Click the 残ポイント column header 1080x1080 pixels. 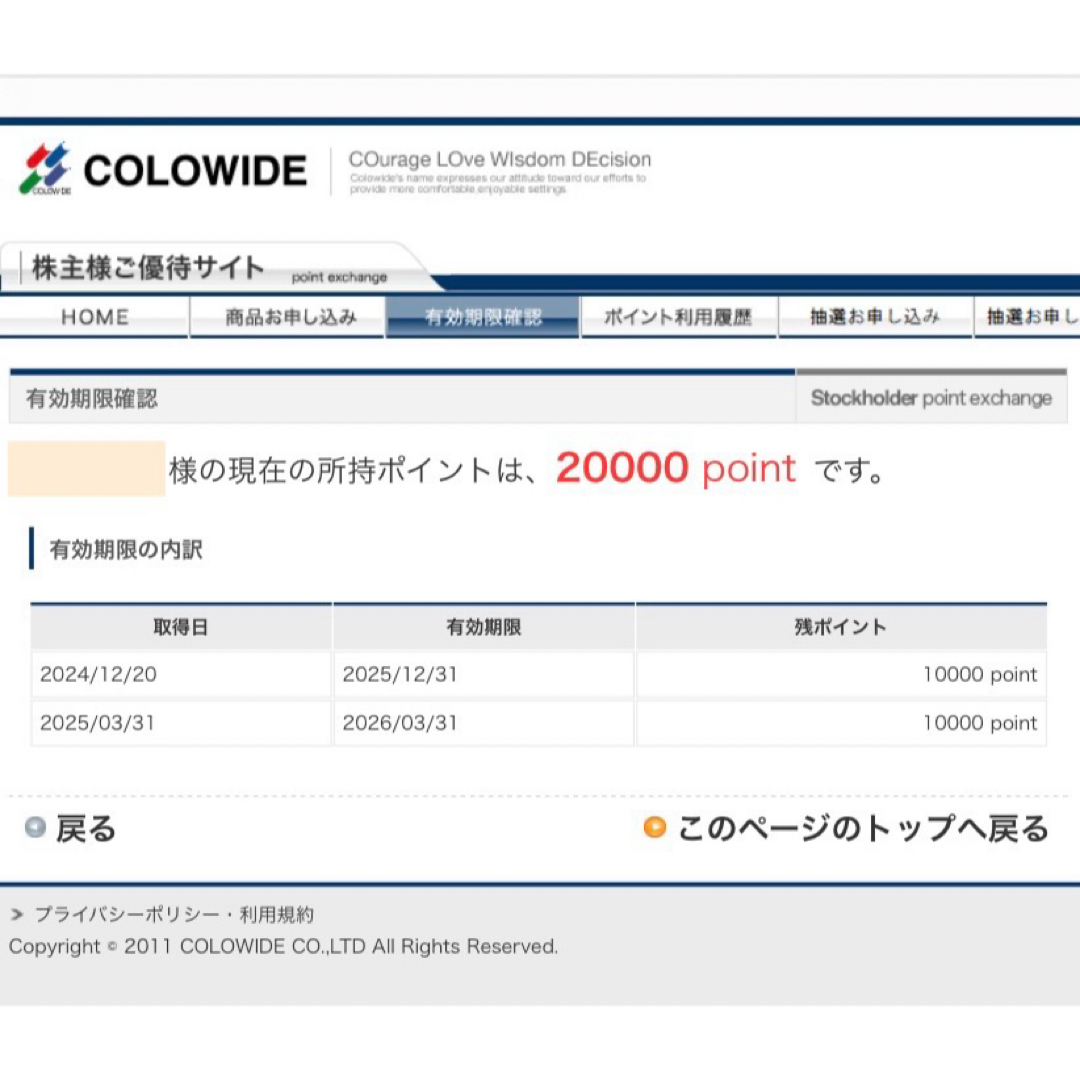coord(840,627)
